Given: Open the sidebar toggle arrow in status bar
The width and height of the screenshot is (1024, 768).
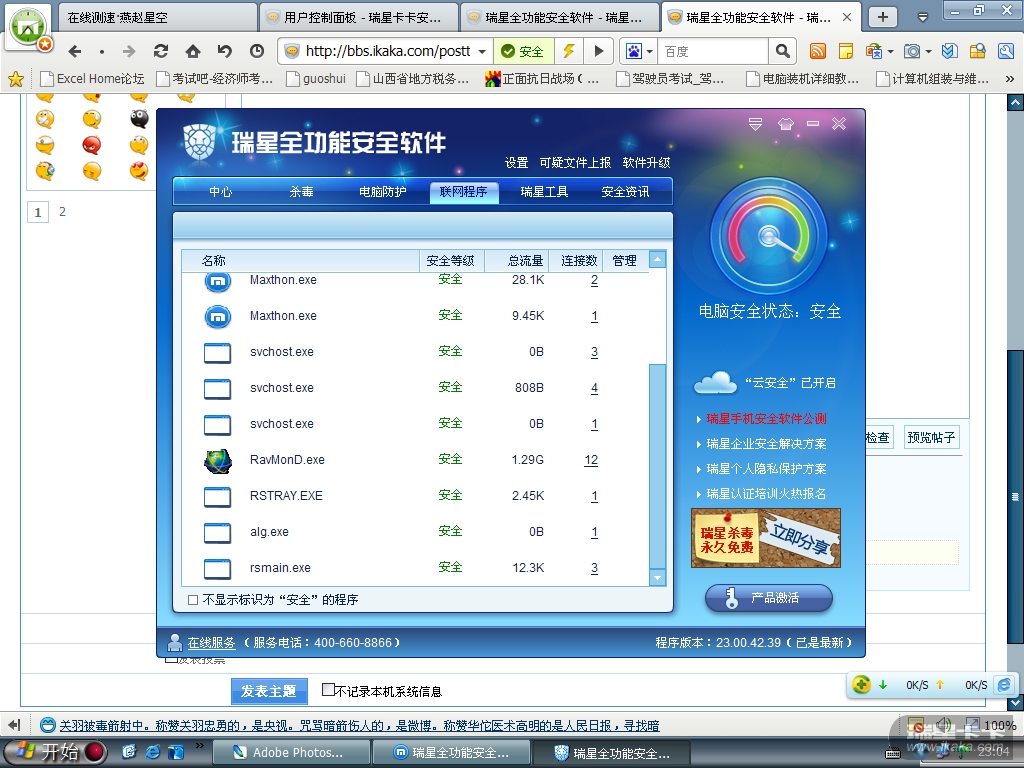Looking at the screenshot, I should pos(14,725).
